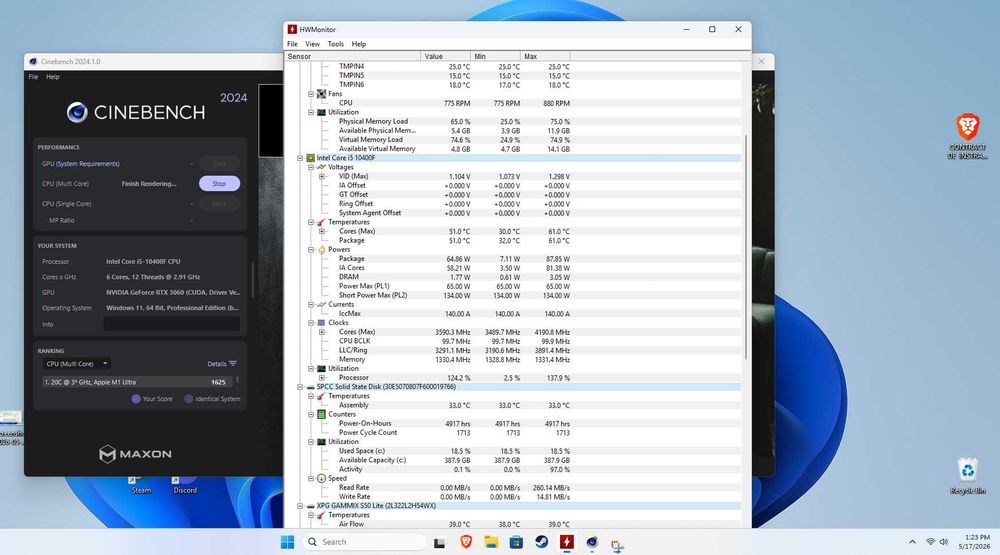Click the Currents category icon
Screen dimensions: 1000x555
pyautogui.click(x=321, y=304)
